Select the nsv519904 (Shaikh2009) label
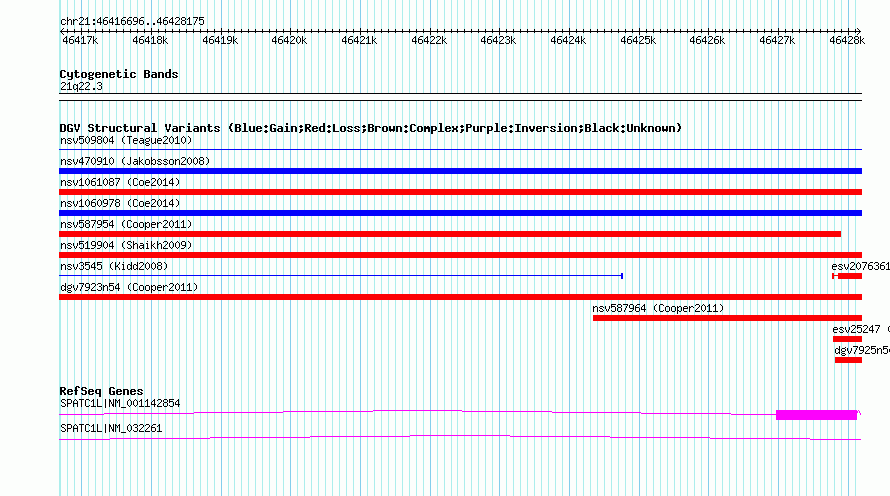 [x=126, y=245]
